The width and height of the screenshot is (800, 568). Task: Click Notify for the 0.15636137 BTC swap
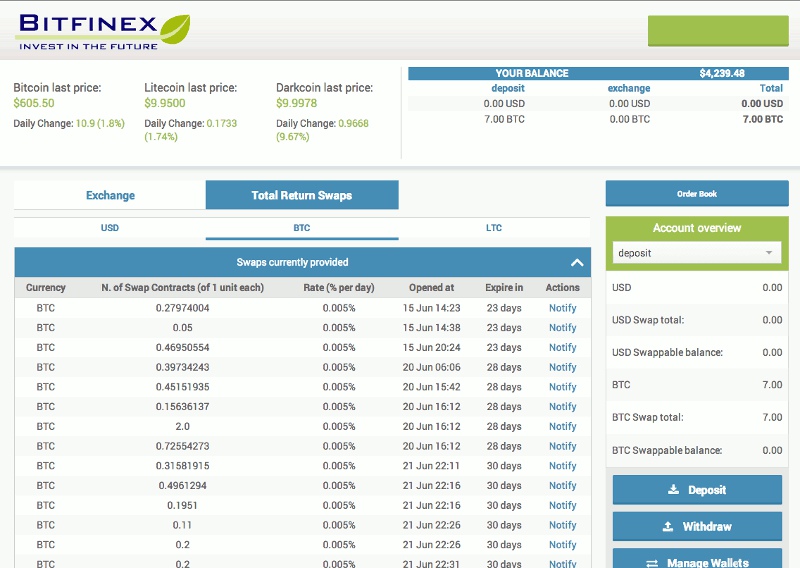click(x=562, y=407)
